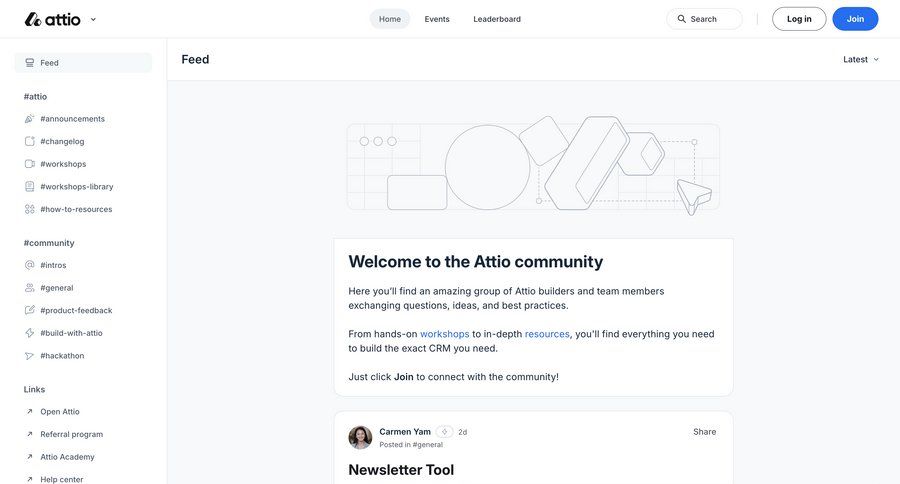
Task: Share Carmen Yam's post
Action: tap(704, 432)
